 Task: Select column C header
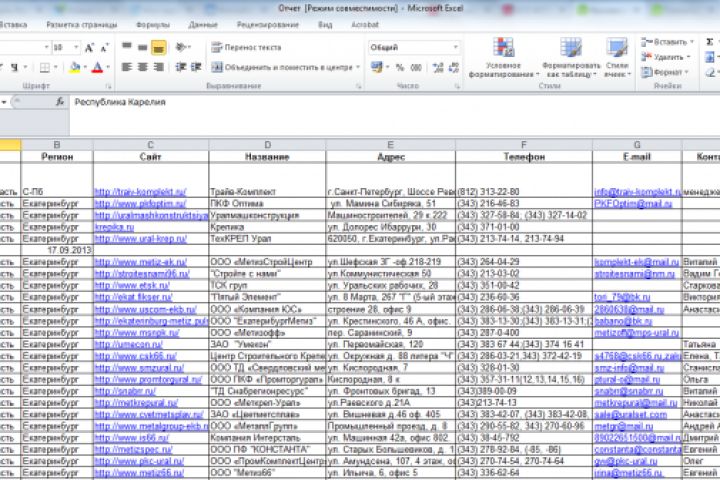[151, 145]
